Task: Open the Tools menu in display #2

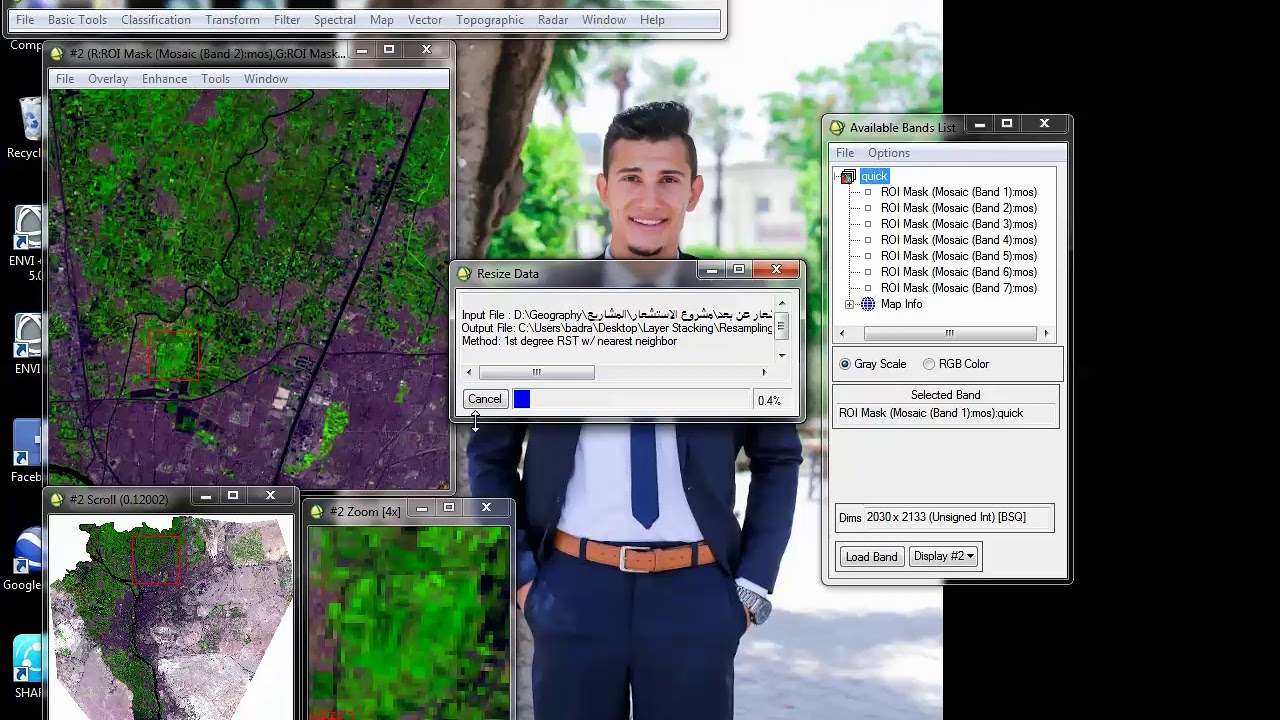Action: pos(215,79)
